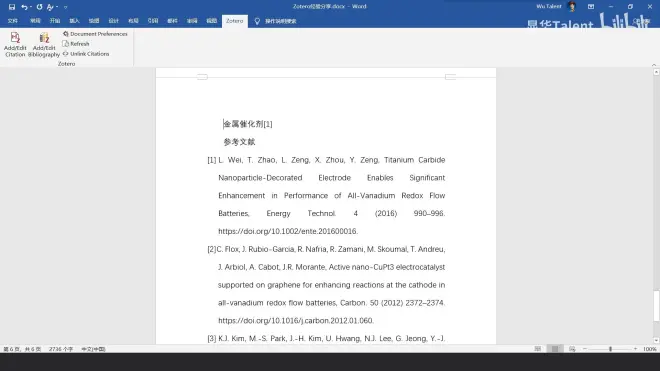Click the Tell Me search box with lightbulb

(276, 21)
